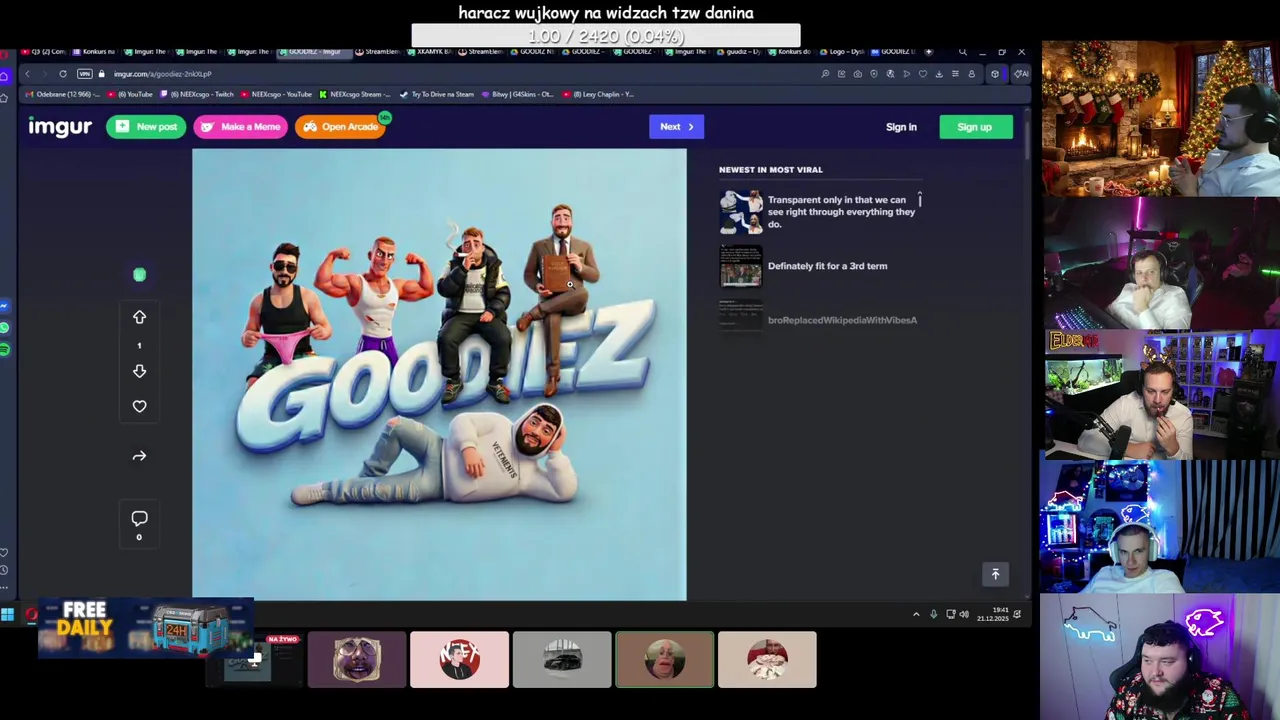Show hidden tray icons chevron
This screenshot has height=720, width=1280.
pos(916,614)
